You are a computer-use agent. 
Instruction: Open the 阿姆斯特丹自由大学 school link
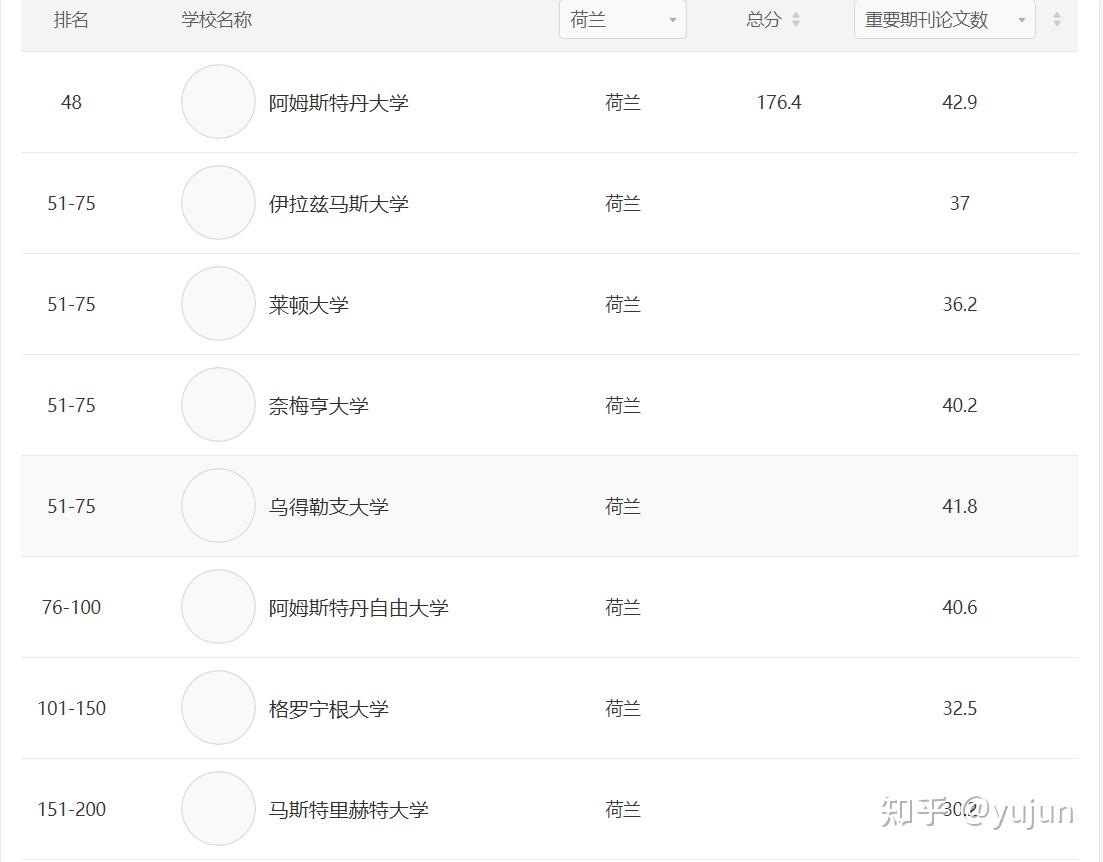[358, 608]
